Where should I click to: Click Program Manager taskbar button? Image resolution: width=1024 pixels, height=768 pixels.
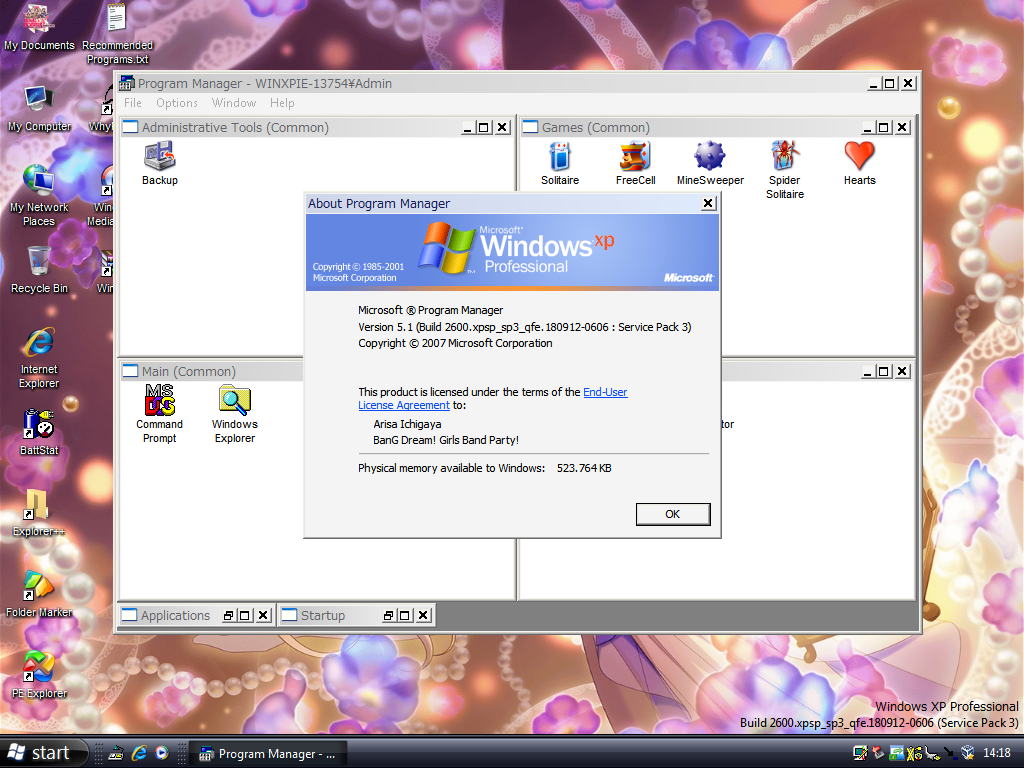click(x=270, y=754)
